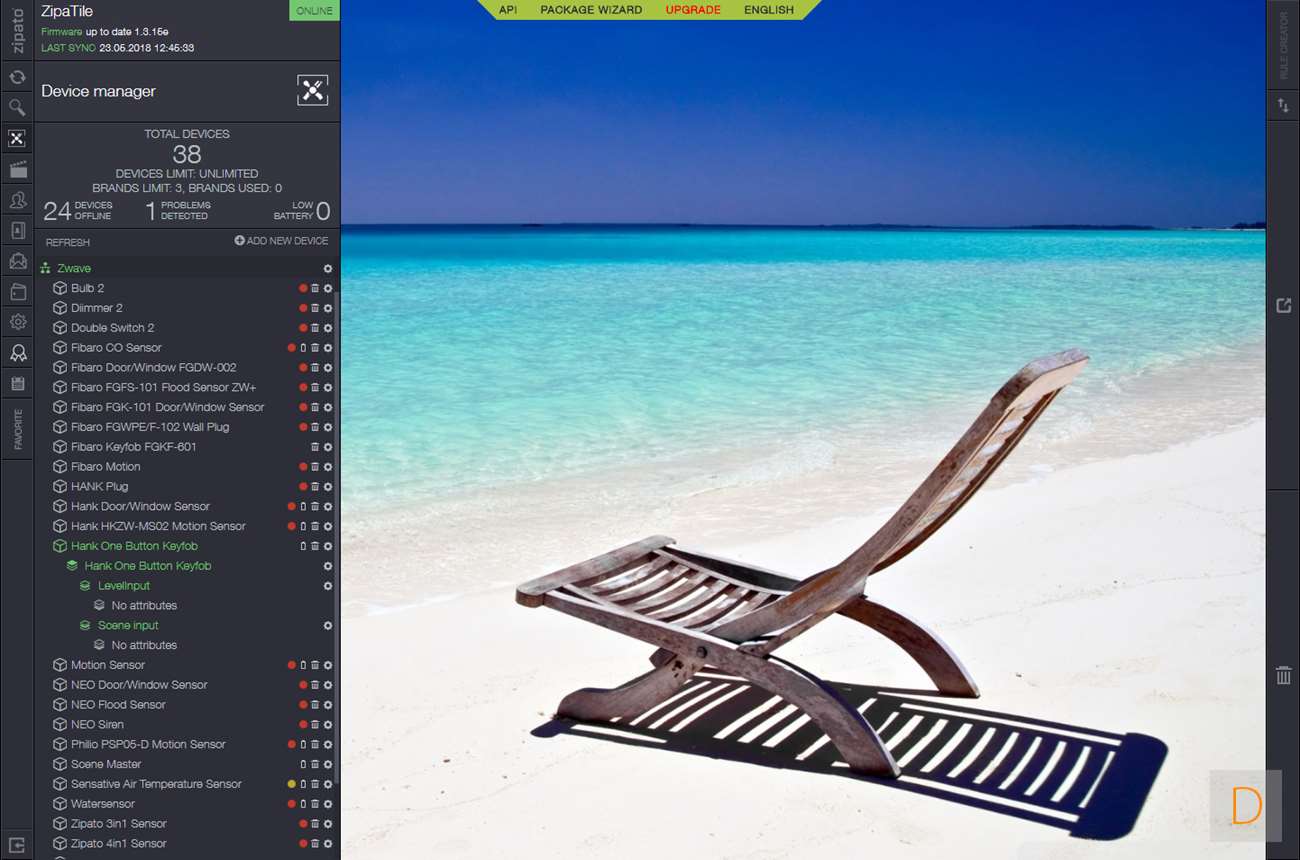Open the calendar icon in left sidebar
The image size is (1300, 860).
click(x=17, y=384)
